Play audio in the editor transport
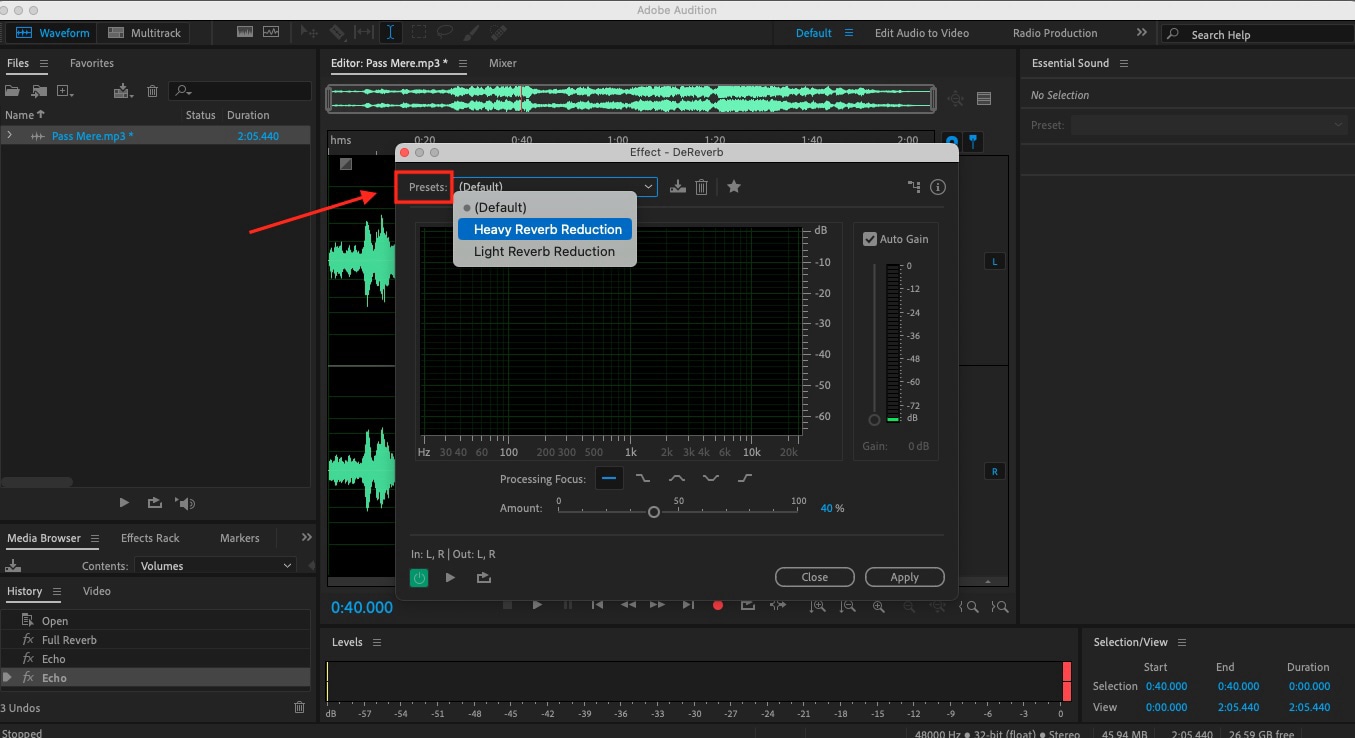Image resolution: width=1355 pixels, height=738 pixels. click(537, 605)
